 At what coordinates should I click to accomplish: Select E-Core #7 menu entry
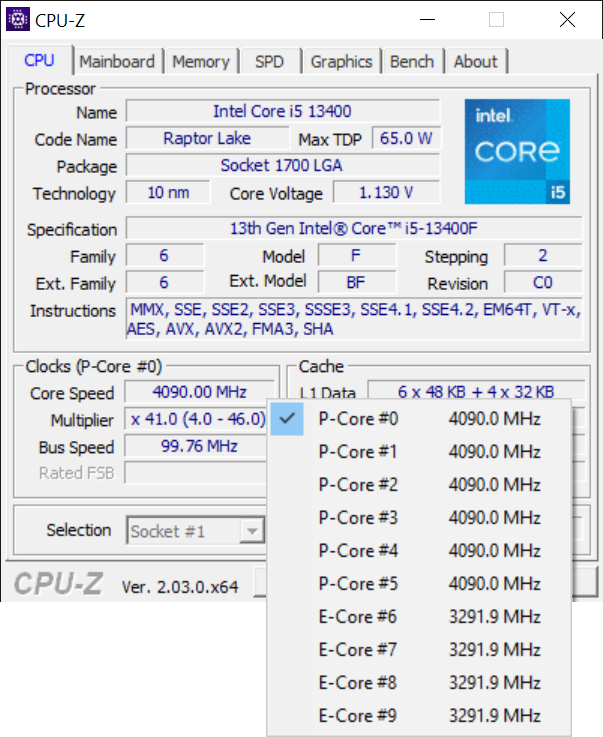419,650
